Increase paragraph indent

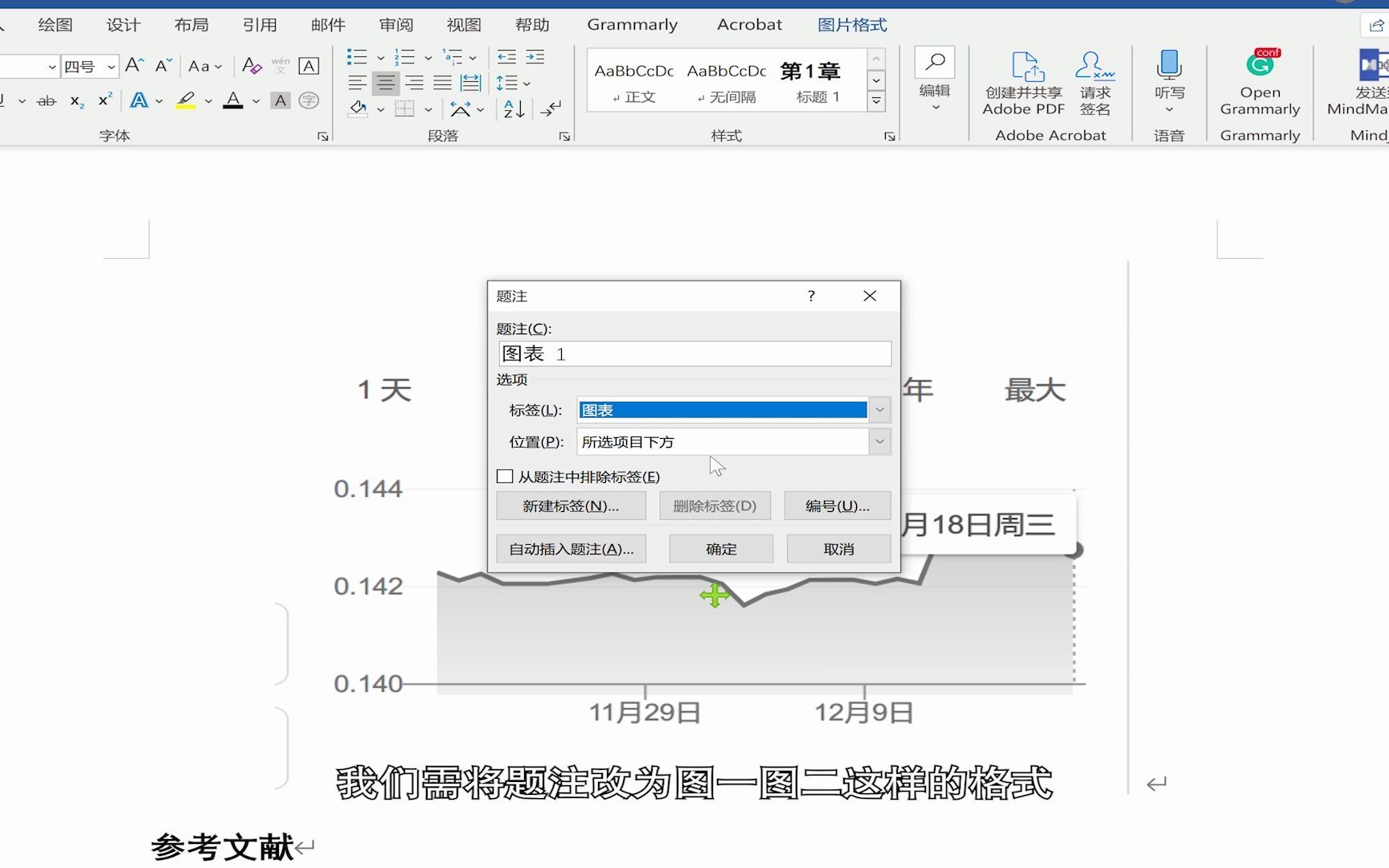[x=535, y=57]
